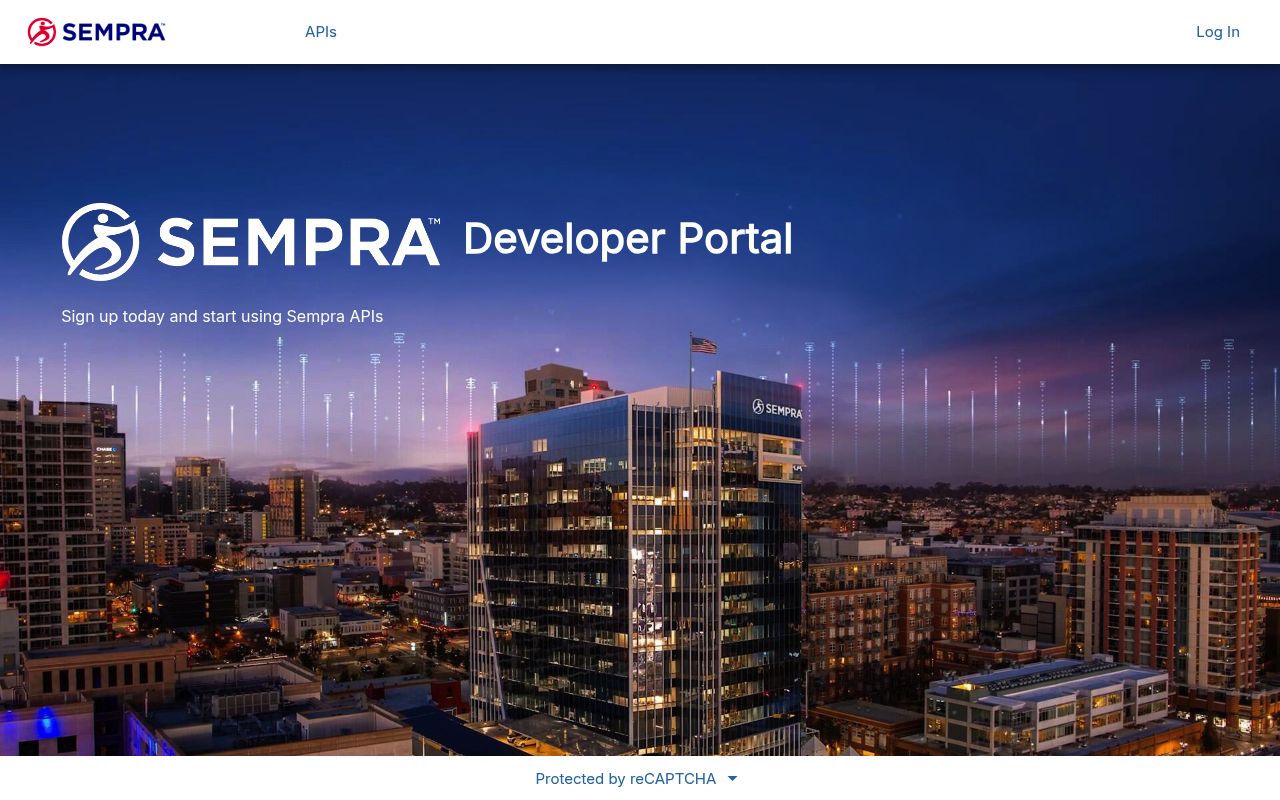Click 'Sign up today and start using Sempra APIs'
1280x800 pixels.
tap(222, 316)
